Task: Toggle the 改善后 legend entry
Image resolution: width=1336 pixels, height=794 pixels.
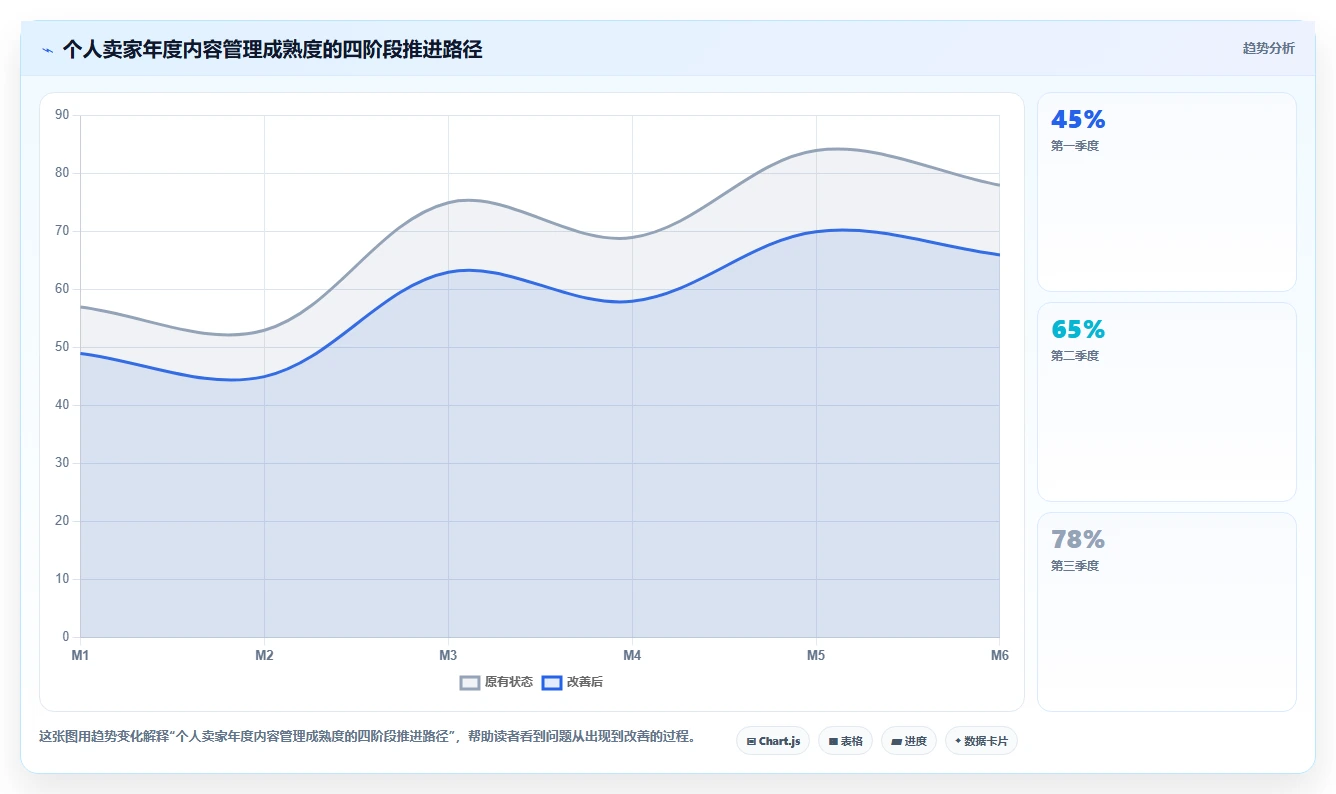Action: [x=572, y=682]
